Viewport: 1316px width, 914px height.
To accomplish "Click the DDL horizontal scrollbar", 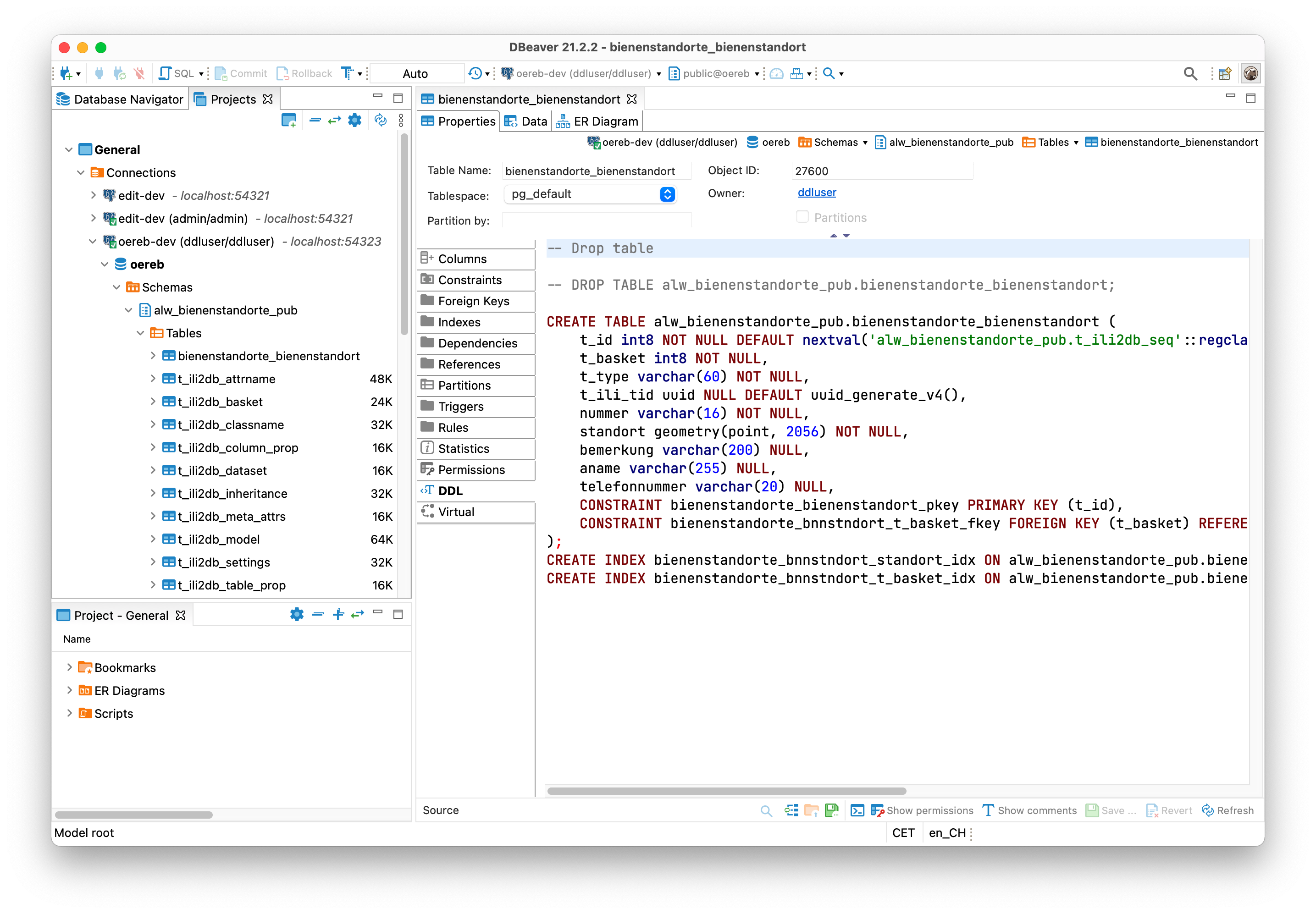I will [x=726, y=791].
